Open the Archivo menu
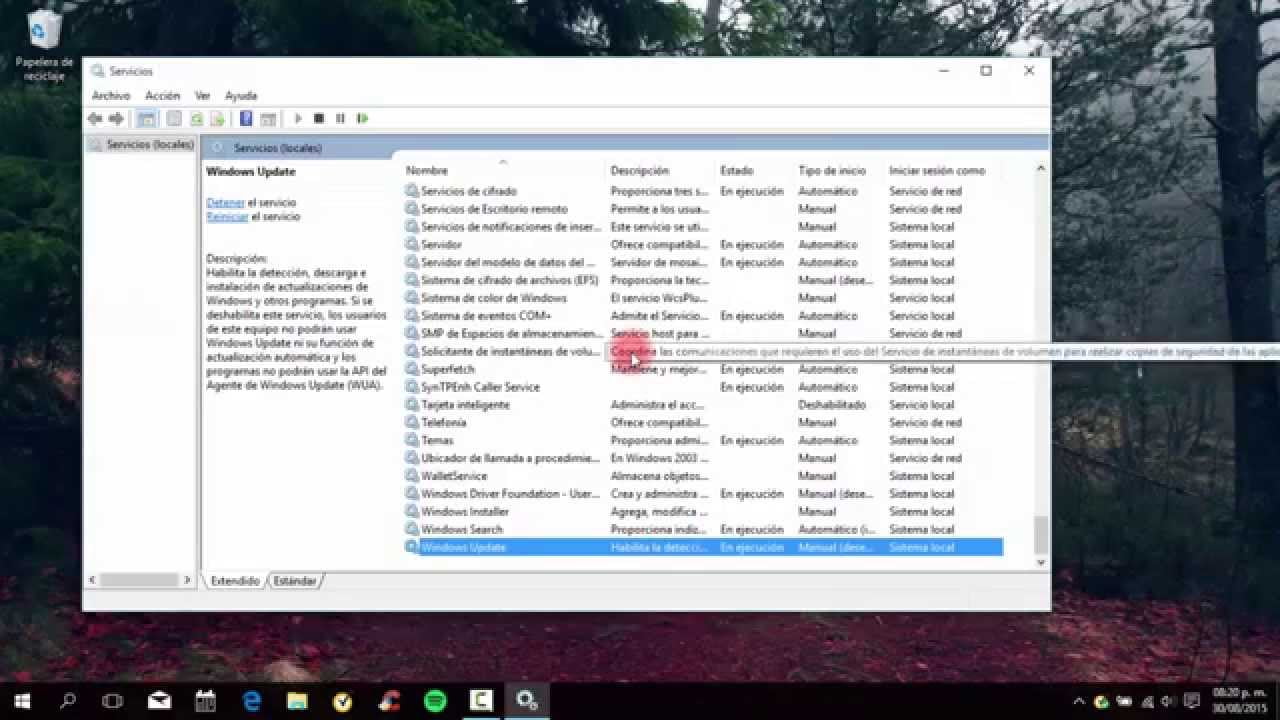The image size is (1280, 720). coord(111,96)
